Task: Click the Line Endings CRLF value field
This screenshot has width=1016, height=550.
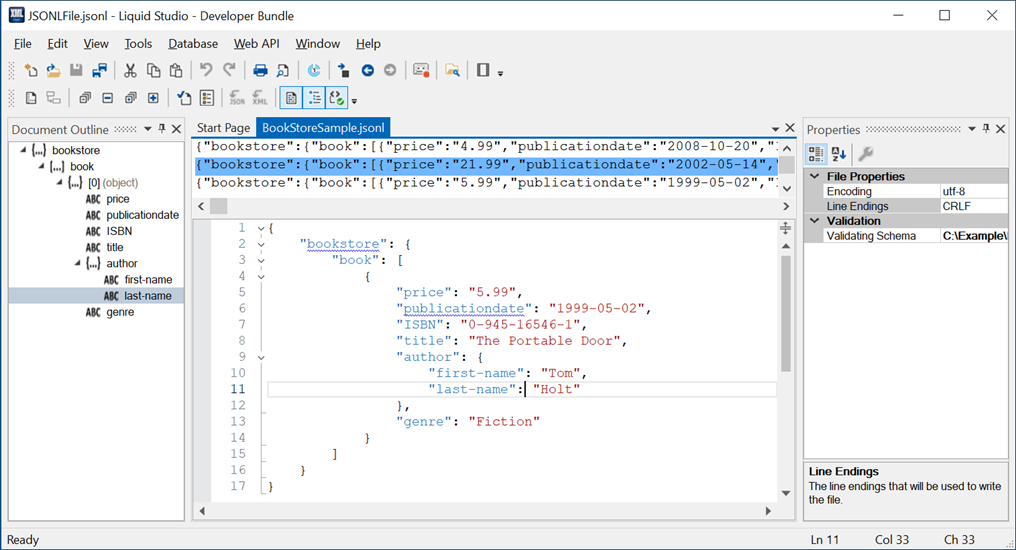Action: pyautogui.click(x=972, y=206)
